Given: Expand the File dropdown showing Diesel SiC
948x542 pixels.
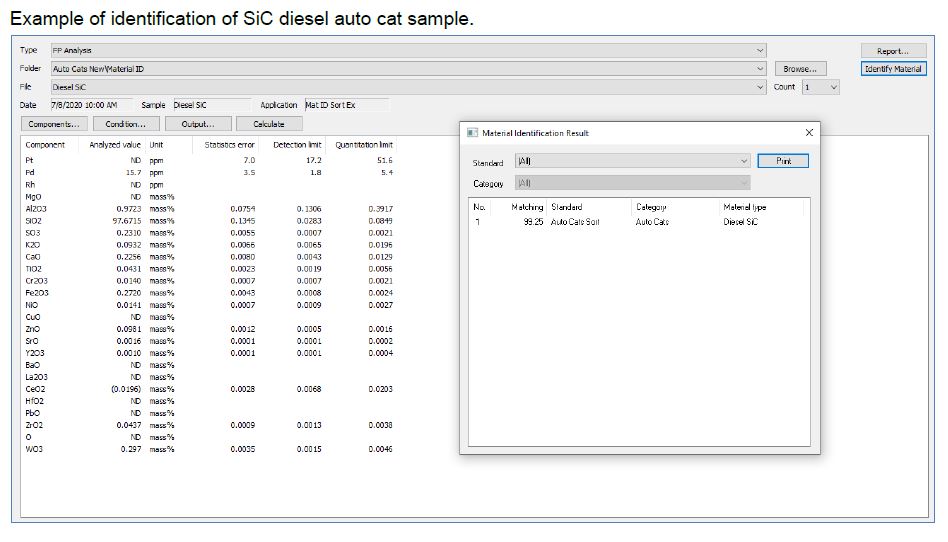Looking at the screenshot, I should [760, 87].
